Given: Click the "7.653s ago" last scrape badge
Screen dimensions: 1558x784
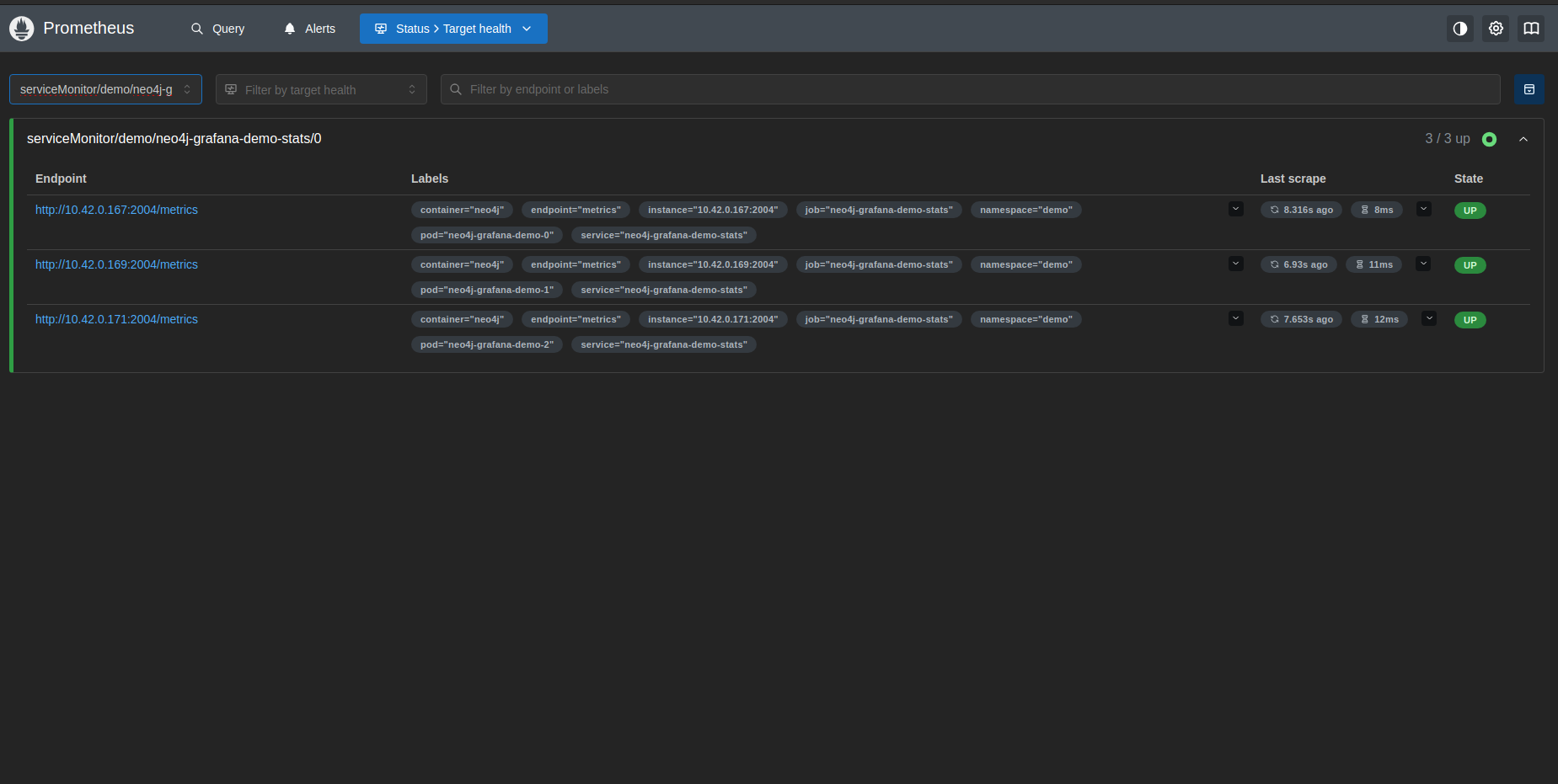Looking at the screenshot, I should coord(1302,319).
